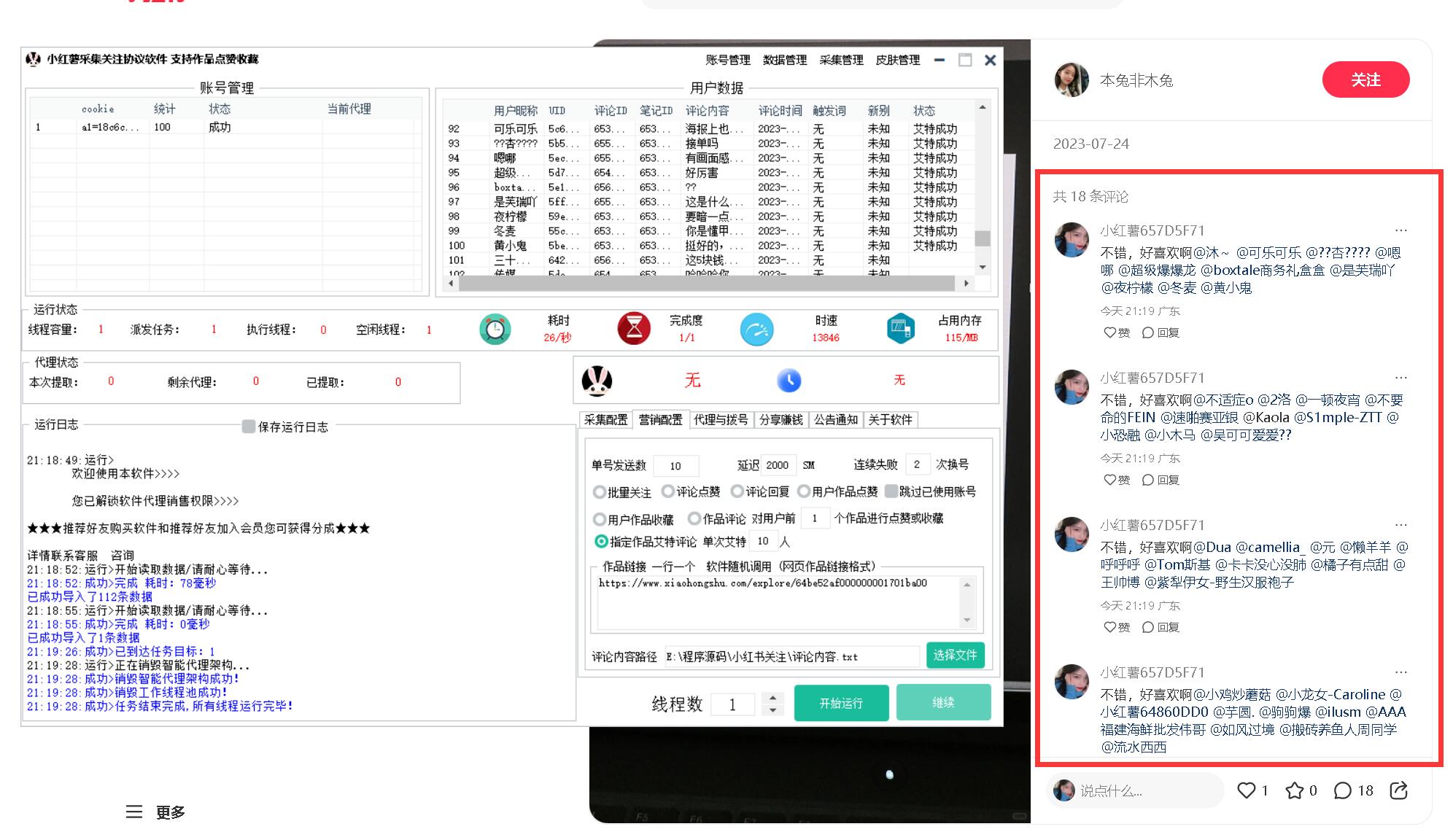This screenshot has width=1453, height=840.
Task: Click the hamburger 更多 menu icon
Action: (x=134, y=812)
